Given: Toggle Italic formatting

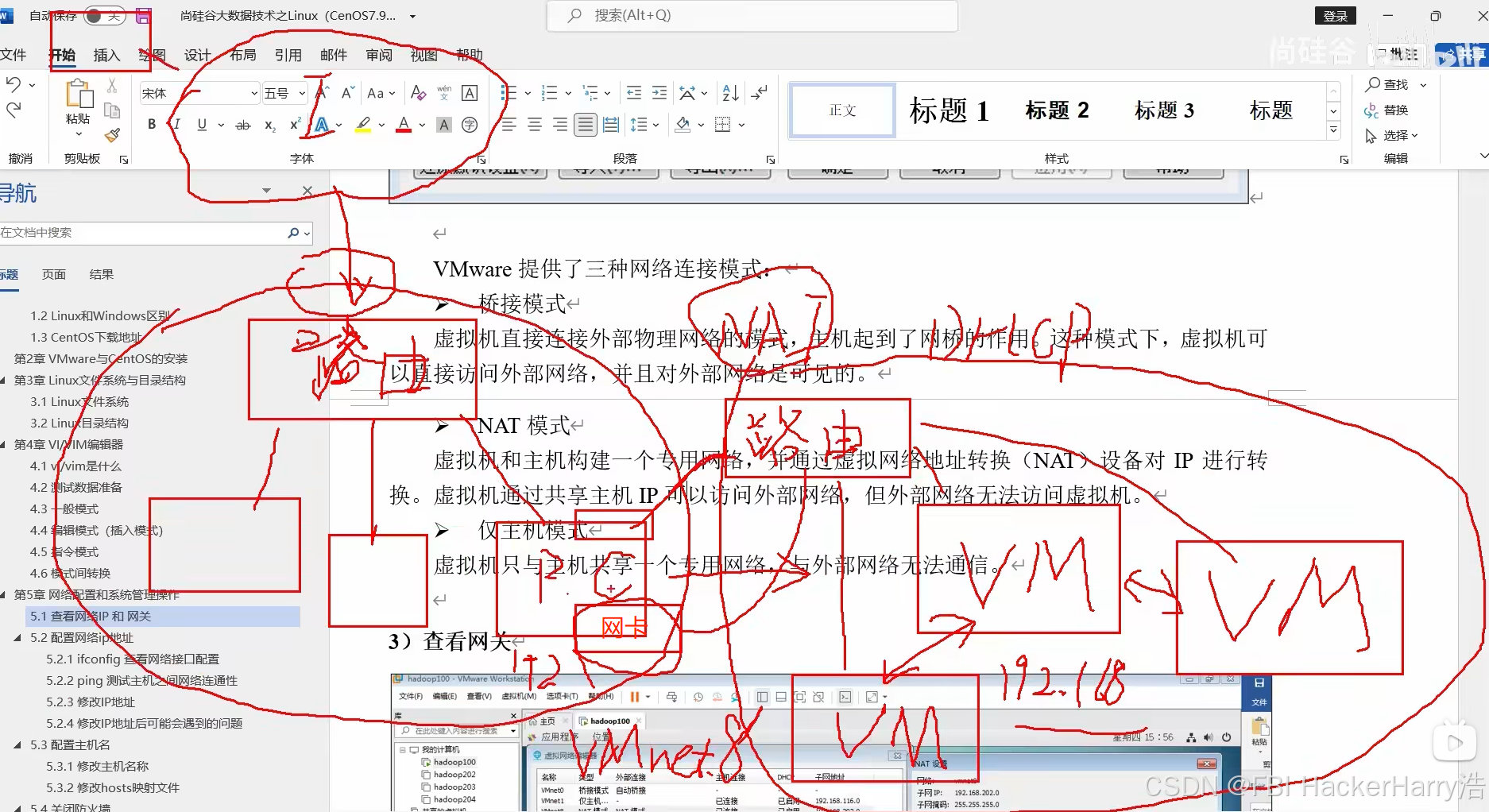Looking at the screenshot, I should [176, 124].
